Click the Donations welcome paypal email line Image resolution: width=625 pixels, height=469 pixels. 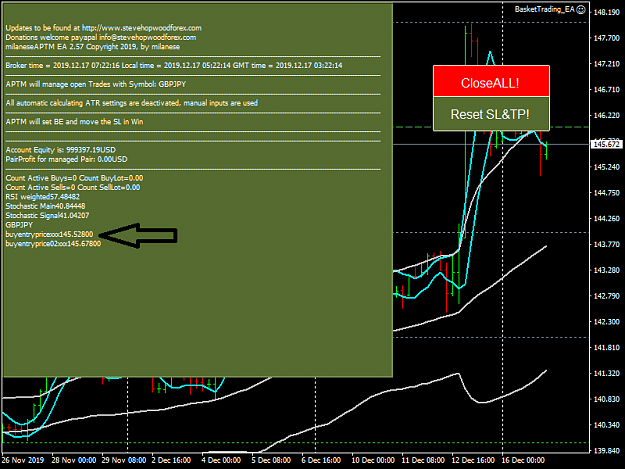101,37
